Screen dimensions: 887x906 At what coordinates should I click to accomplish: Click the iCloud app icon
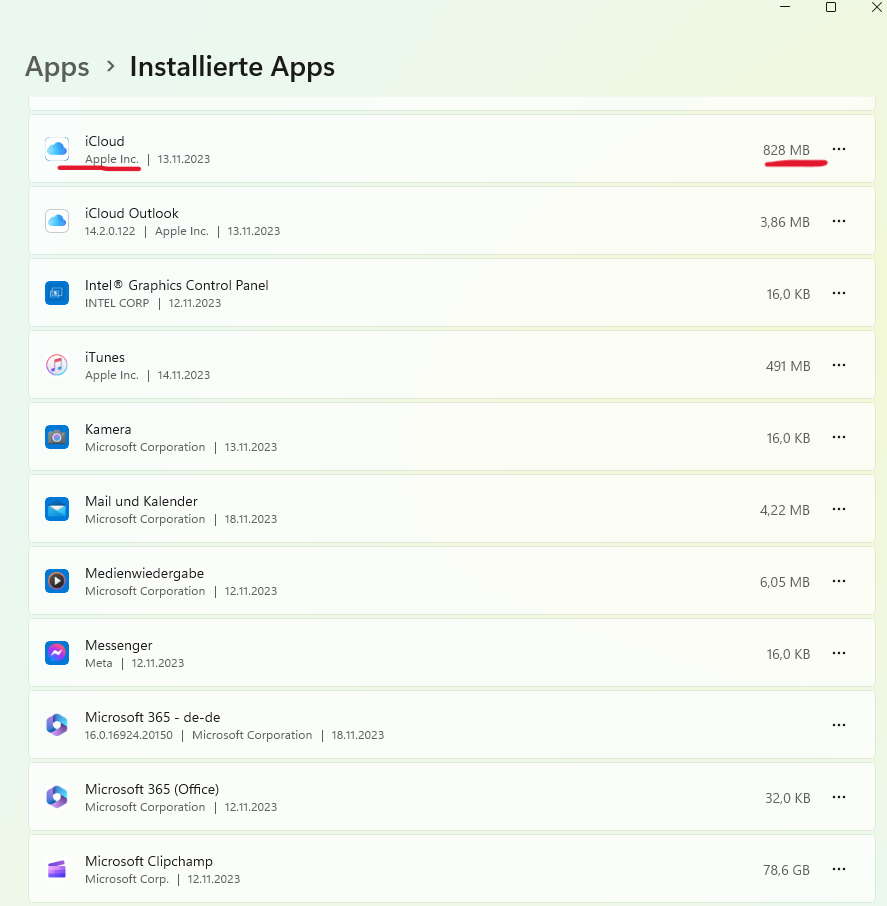(57, 149)
